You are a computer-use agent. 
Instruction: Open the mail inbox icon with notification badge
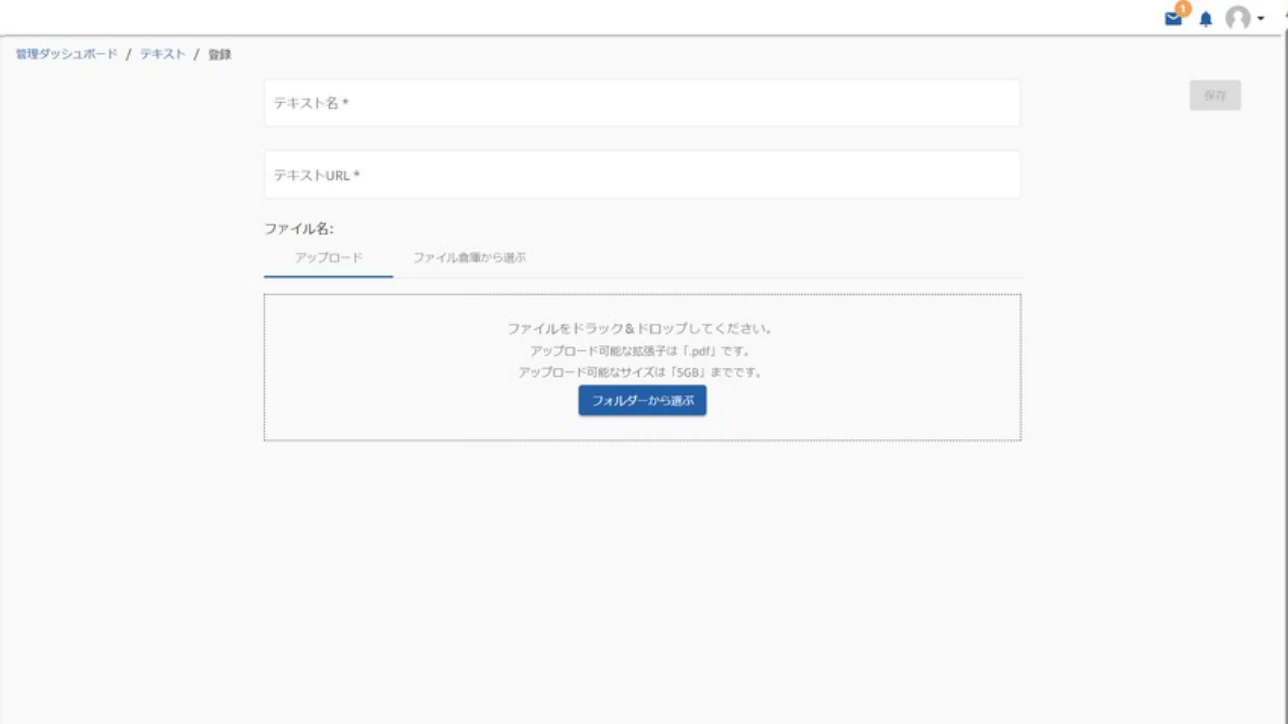pyautogui.click(x=1176, y=16)
